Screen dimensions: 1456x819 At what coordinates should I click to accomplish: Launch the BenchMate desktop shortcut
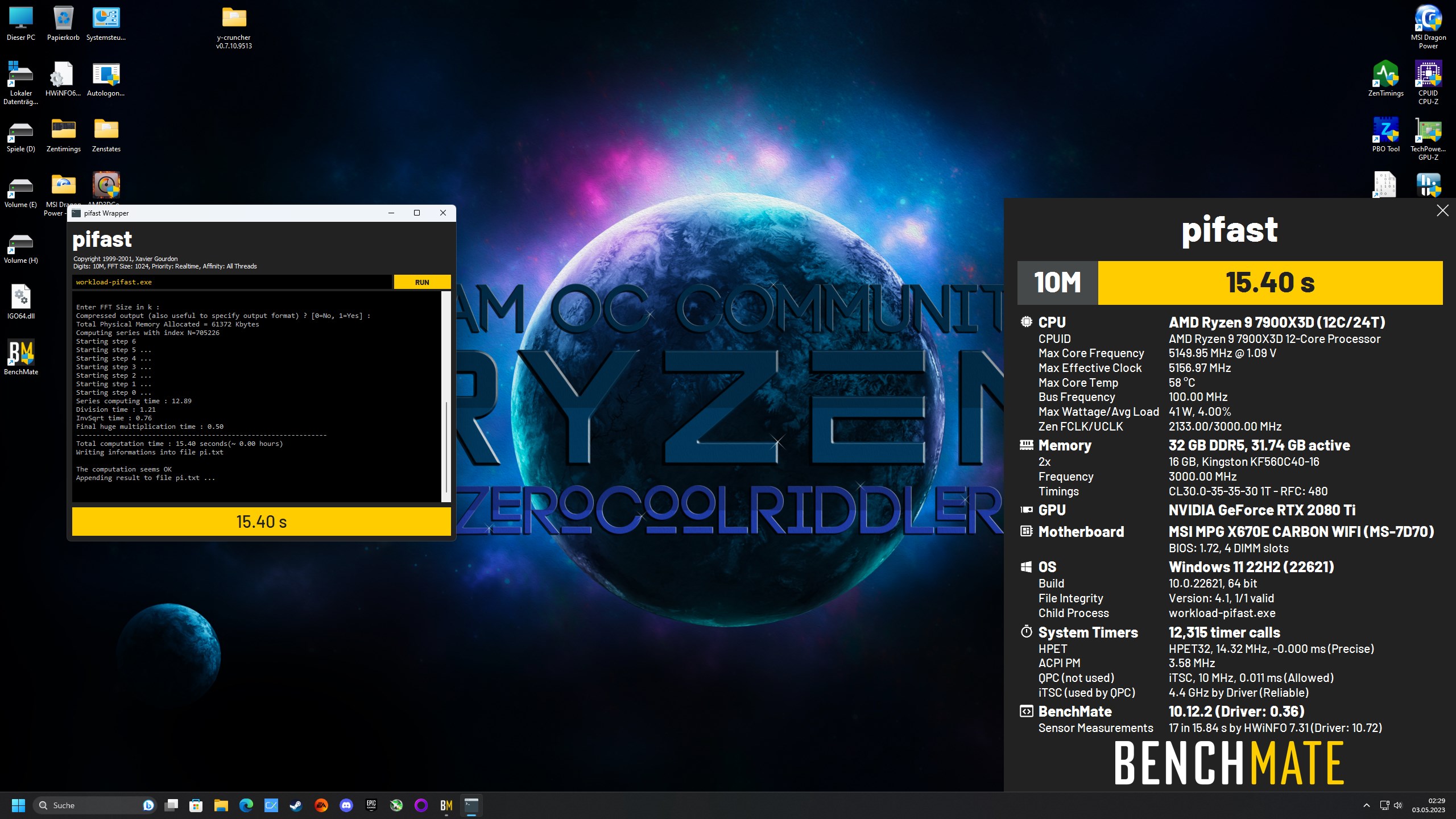point(21,358)
